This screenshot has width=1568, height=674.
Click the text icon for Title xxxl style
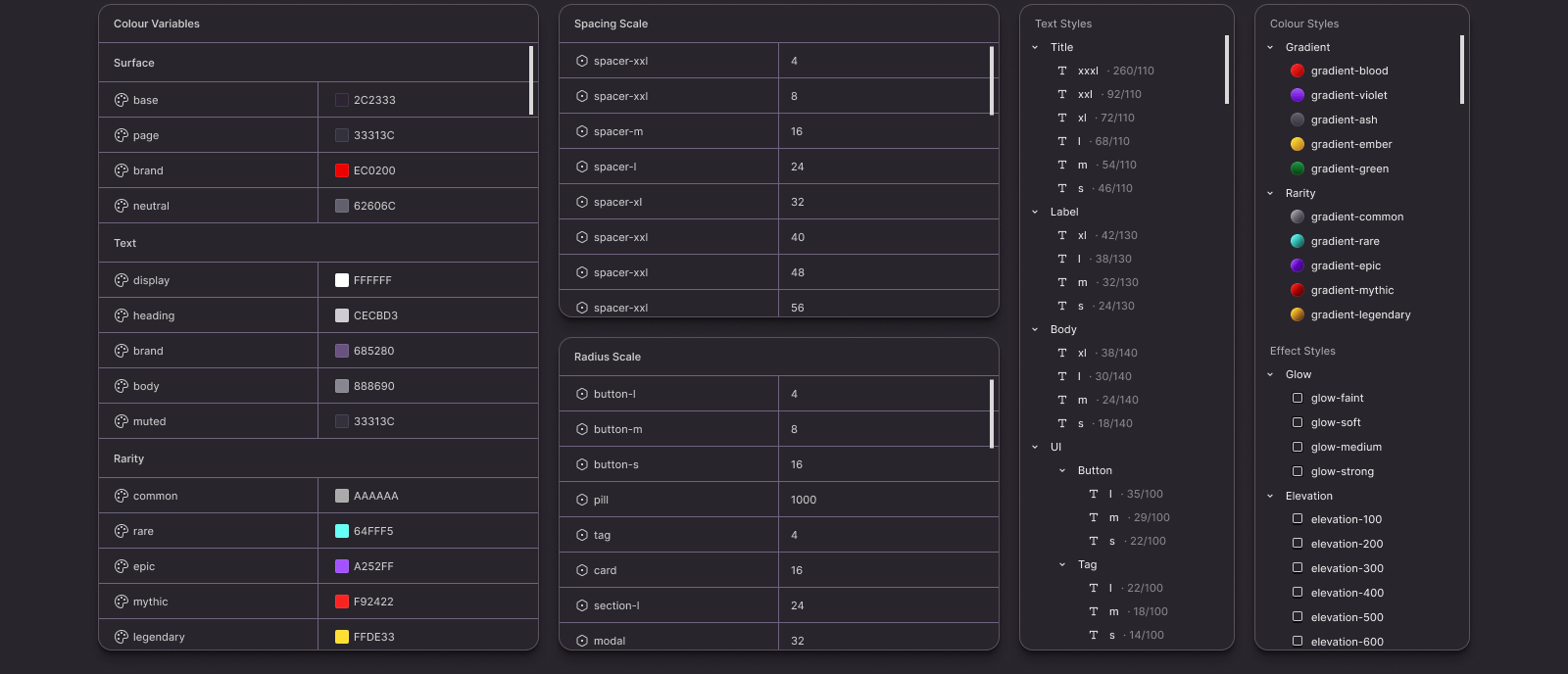[1062, 71]
